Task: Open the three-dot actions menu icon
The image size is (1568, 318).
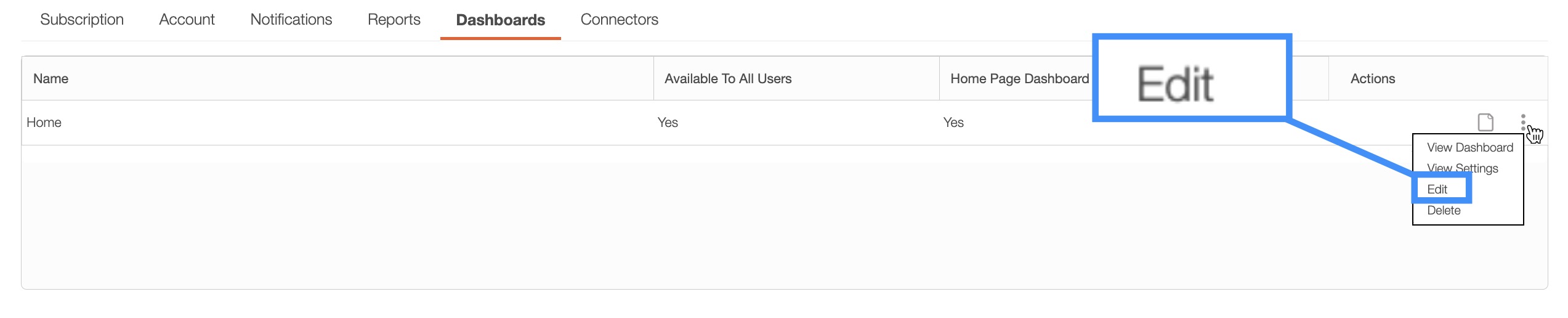Action: pyautogui.click(x=1522, y=121)
